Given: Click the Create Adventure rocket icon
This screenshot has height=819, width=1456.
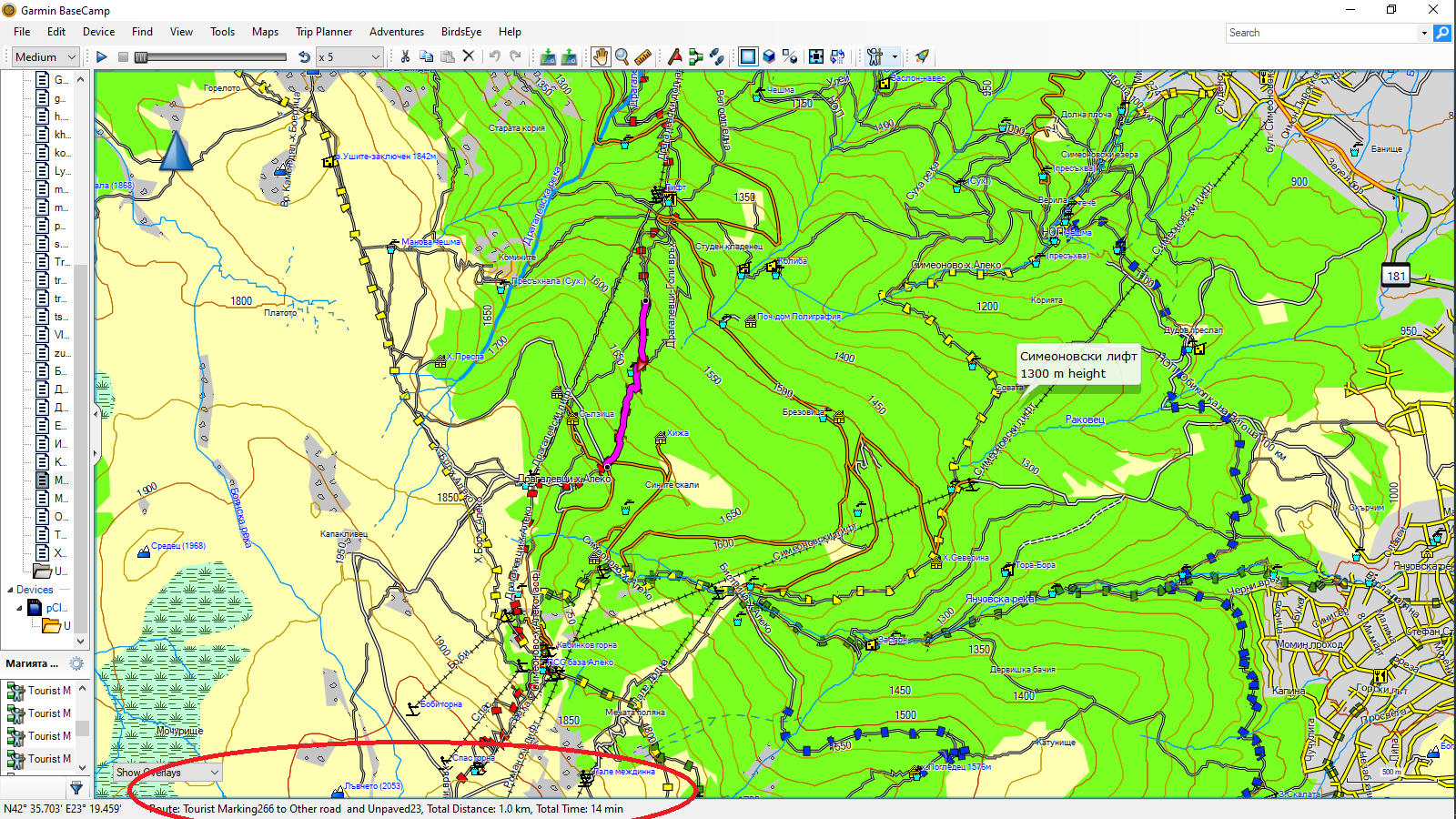Looking at the screenshot, I should point(922,56).
